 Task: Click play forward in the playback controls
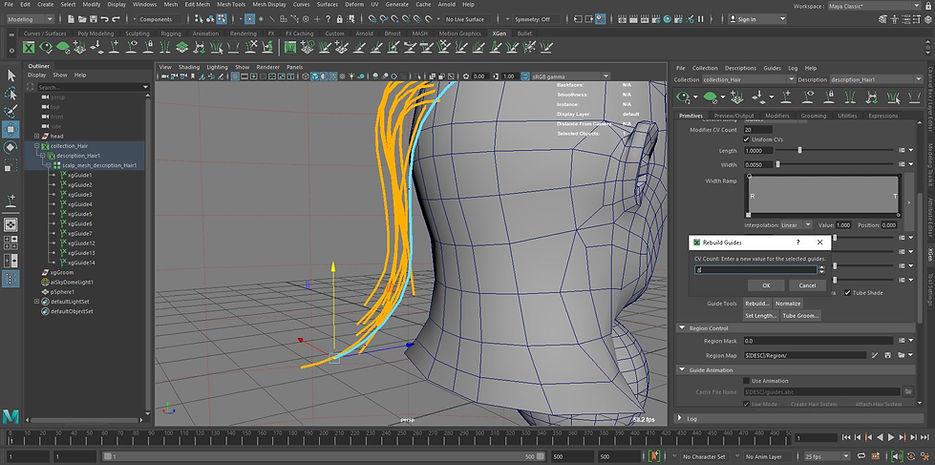point(891,438)
